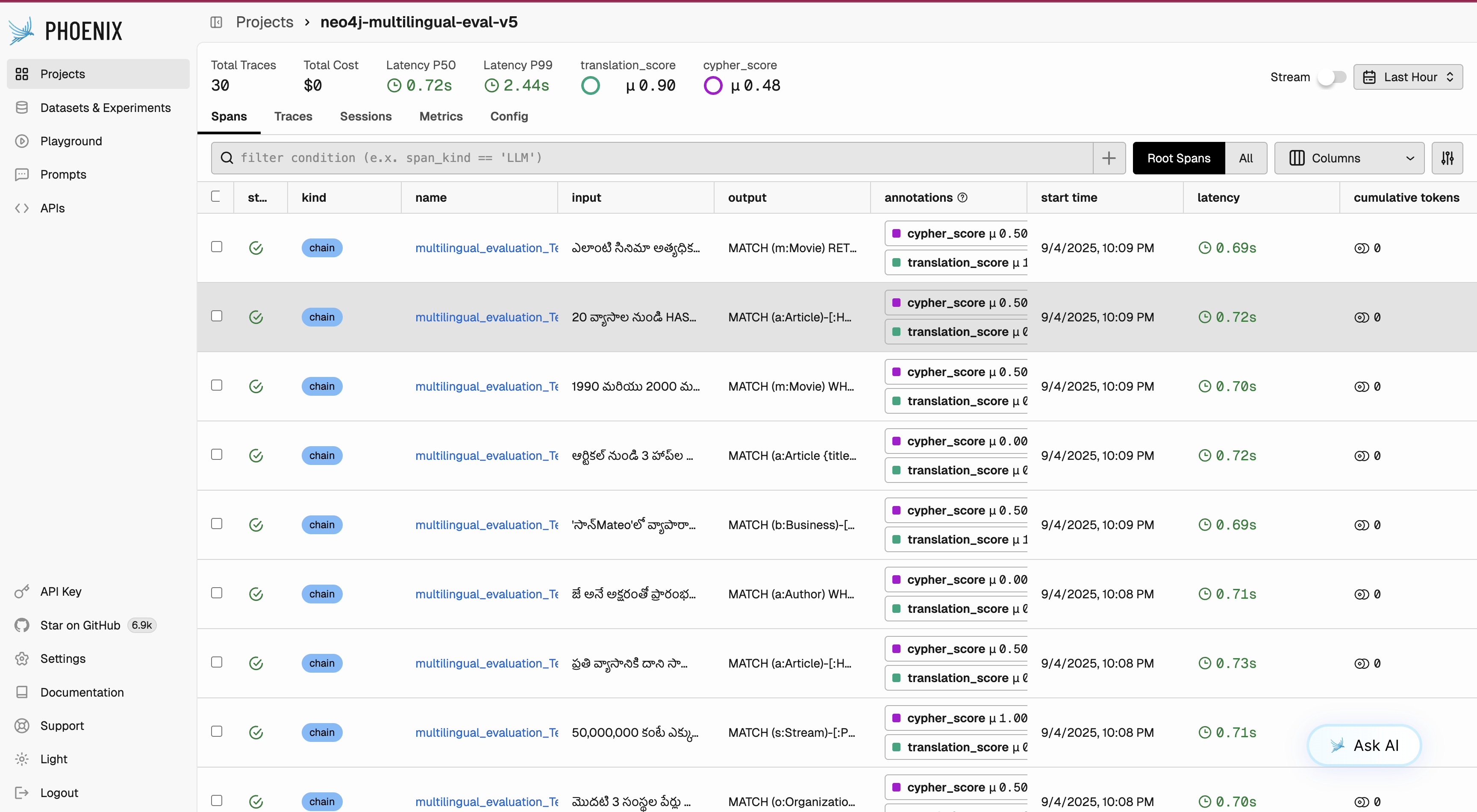Screen dimensions: 1477x812
Task: Open the Last Hour time range dropdown
Action: [x=1408, y=77]
